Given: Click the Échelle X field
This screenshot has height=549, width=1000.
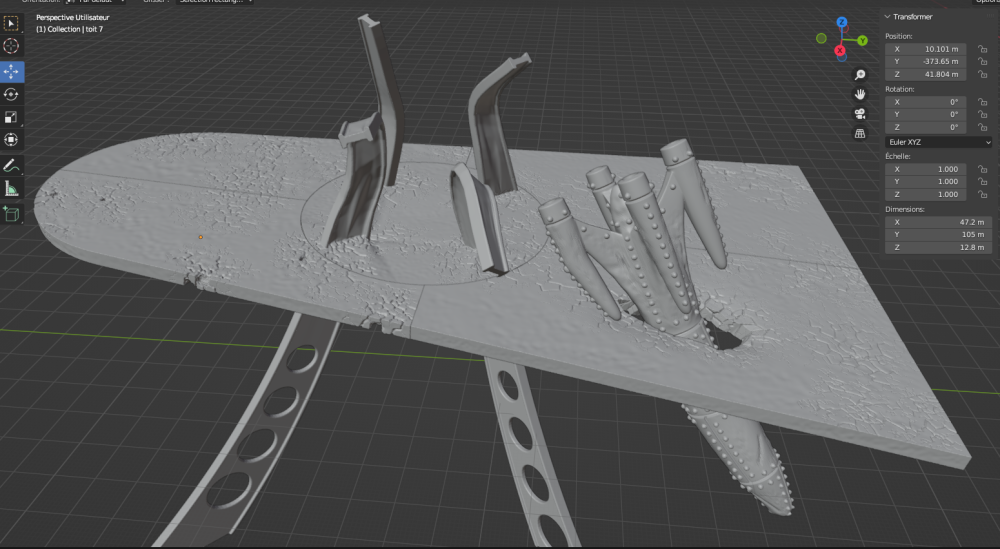Looking at the screenshot, I should [x=925, y=169].
